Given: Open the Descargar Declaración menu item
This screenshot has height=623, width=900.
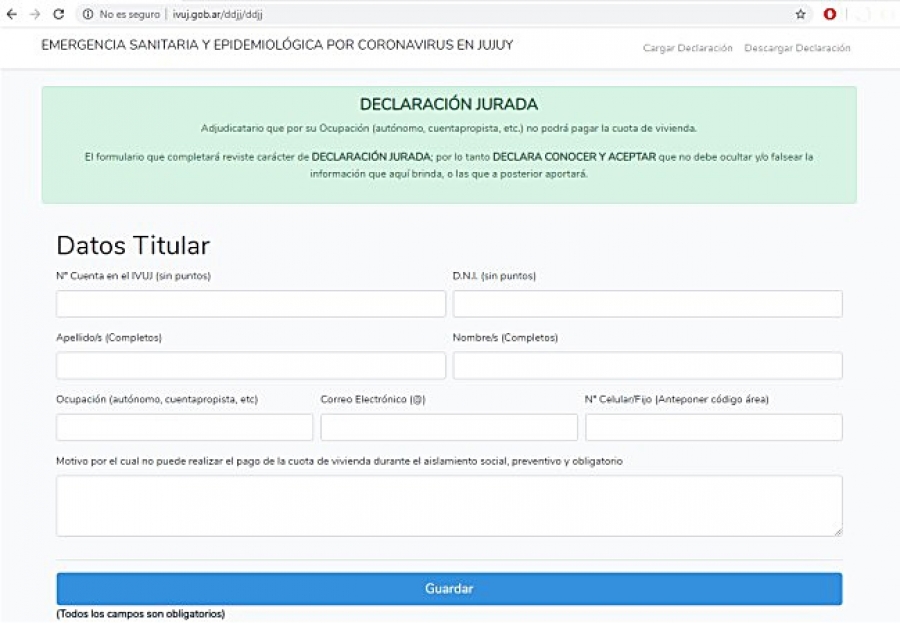Looking at the screenshot, I should tap(797, 48).
